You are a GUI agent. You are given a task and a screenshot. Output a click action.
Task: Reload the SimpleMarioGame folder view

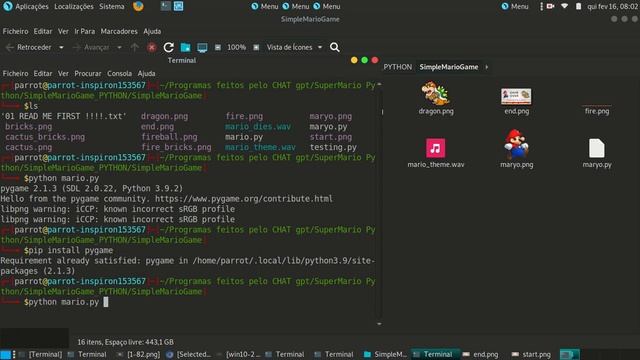click(x=169, y=47)
